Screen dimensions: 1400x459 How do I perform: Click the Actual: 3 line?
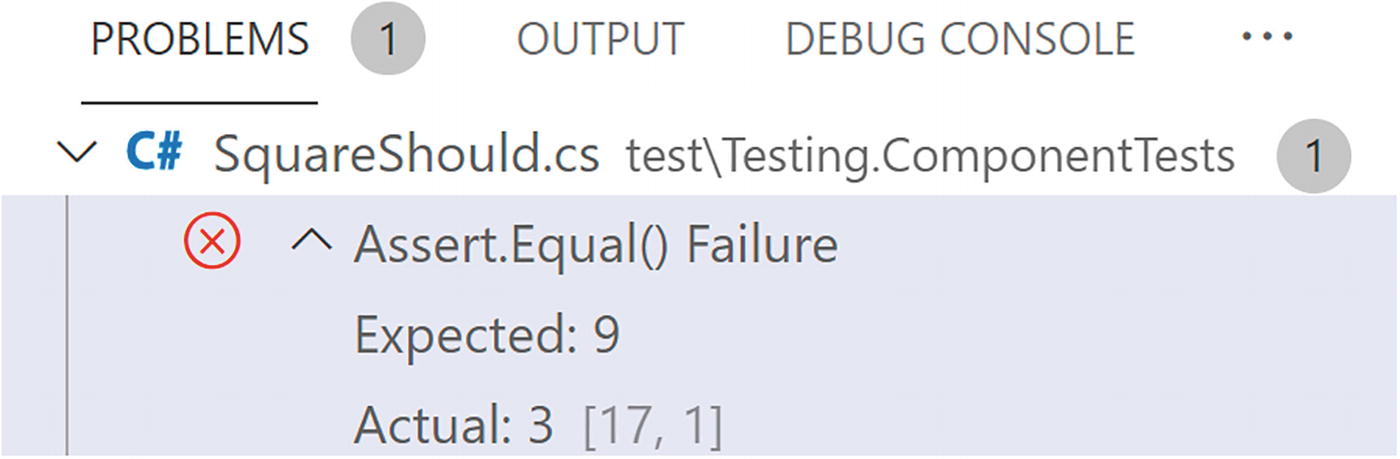pos(453,427)
